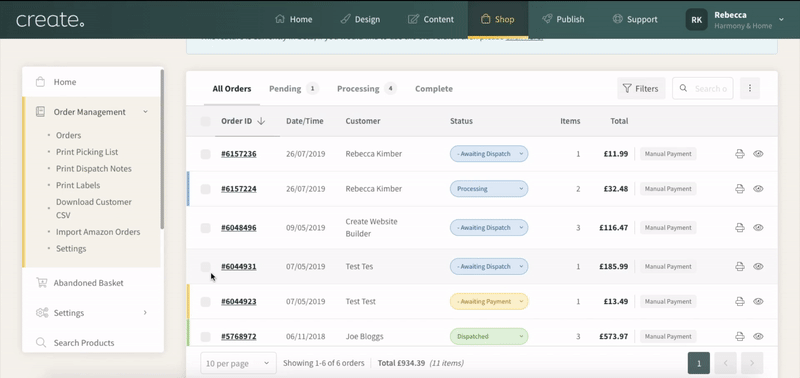Open Print Dispatch Notes
Screen dimensions: 800x378
click(93, 168)
